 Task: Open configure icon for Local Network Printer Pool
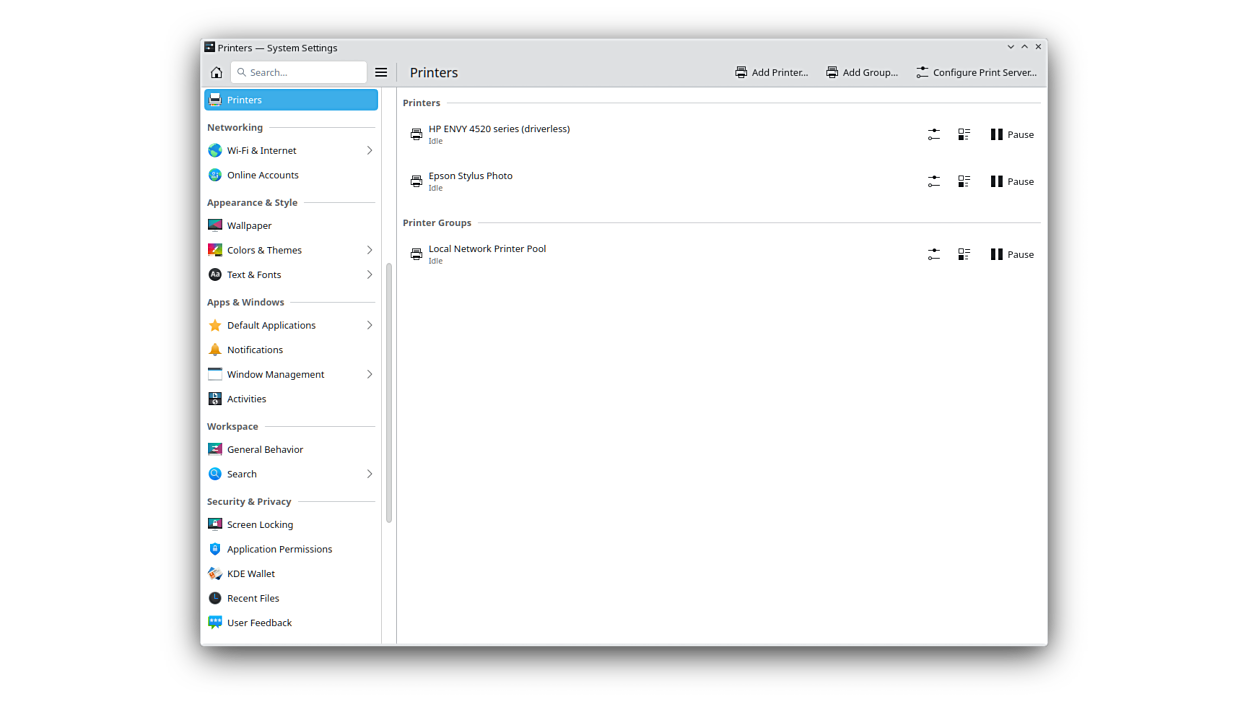point(933,255)
